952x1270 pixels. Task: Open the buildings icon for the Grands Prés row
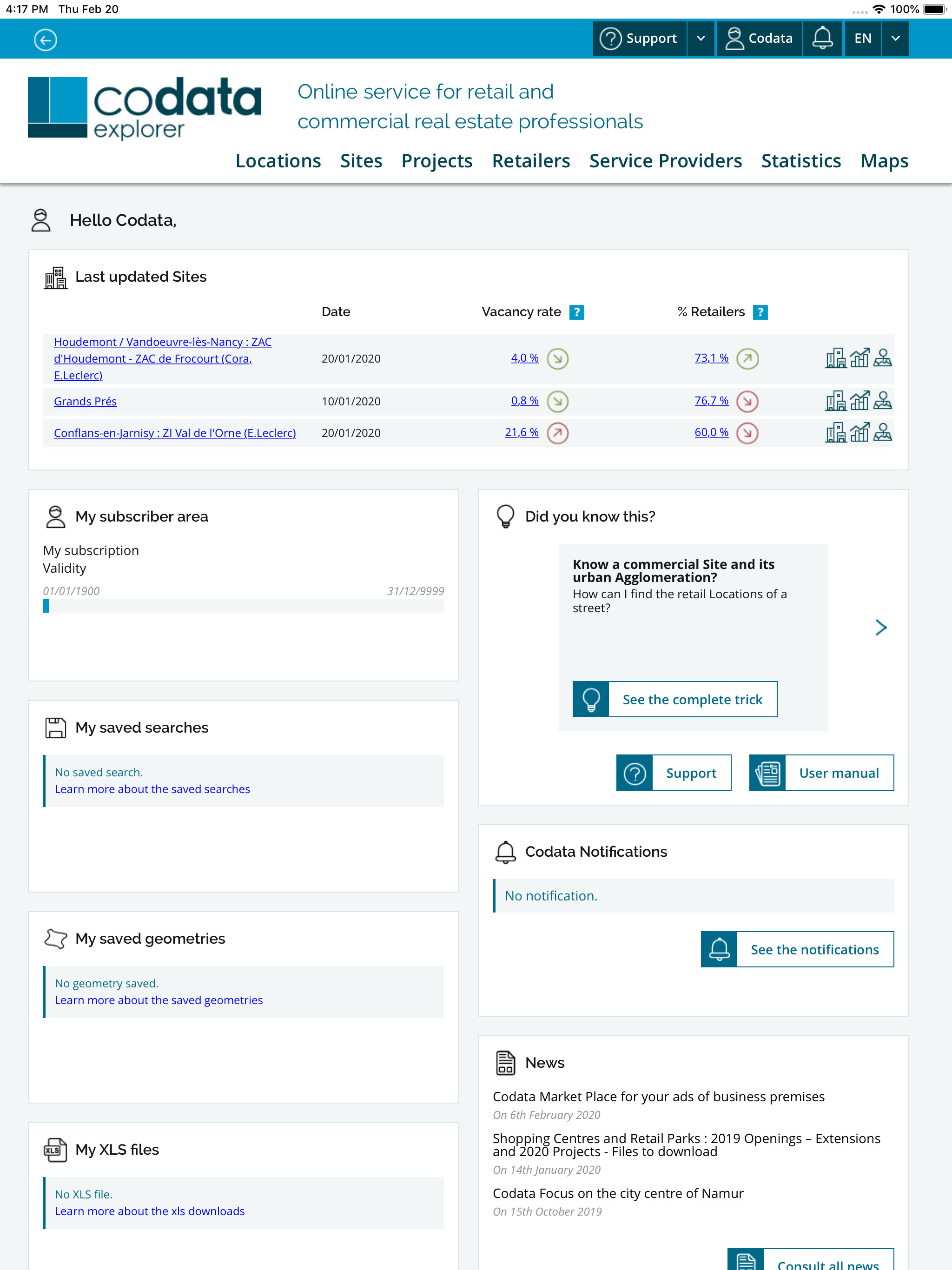(x=835, y=400)
